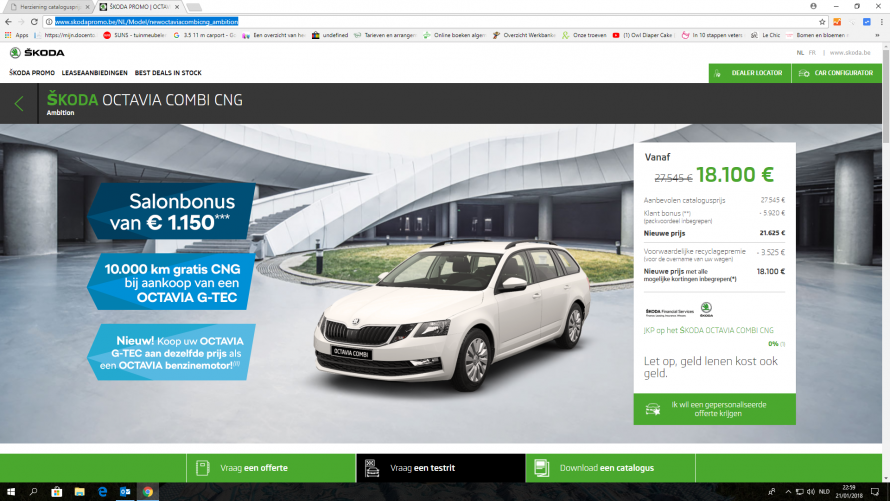The width and height of the screenshot is (890, 501).
Task: Open the Onze troeven bookmark
Action: click(584, 35)
